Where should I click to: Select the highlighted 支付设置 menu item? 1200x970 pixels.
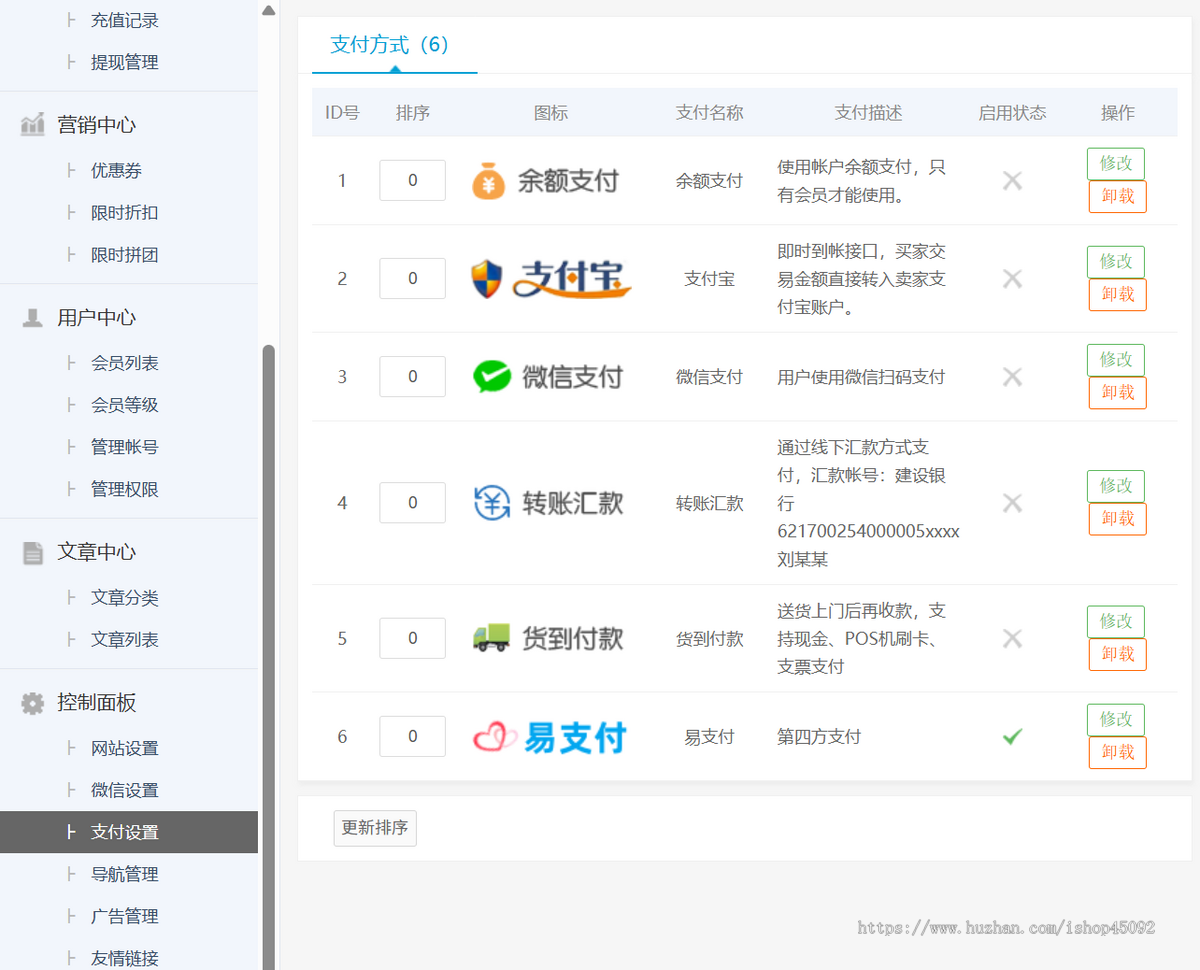click(129, 832)
